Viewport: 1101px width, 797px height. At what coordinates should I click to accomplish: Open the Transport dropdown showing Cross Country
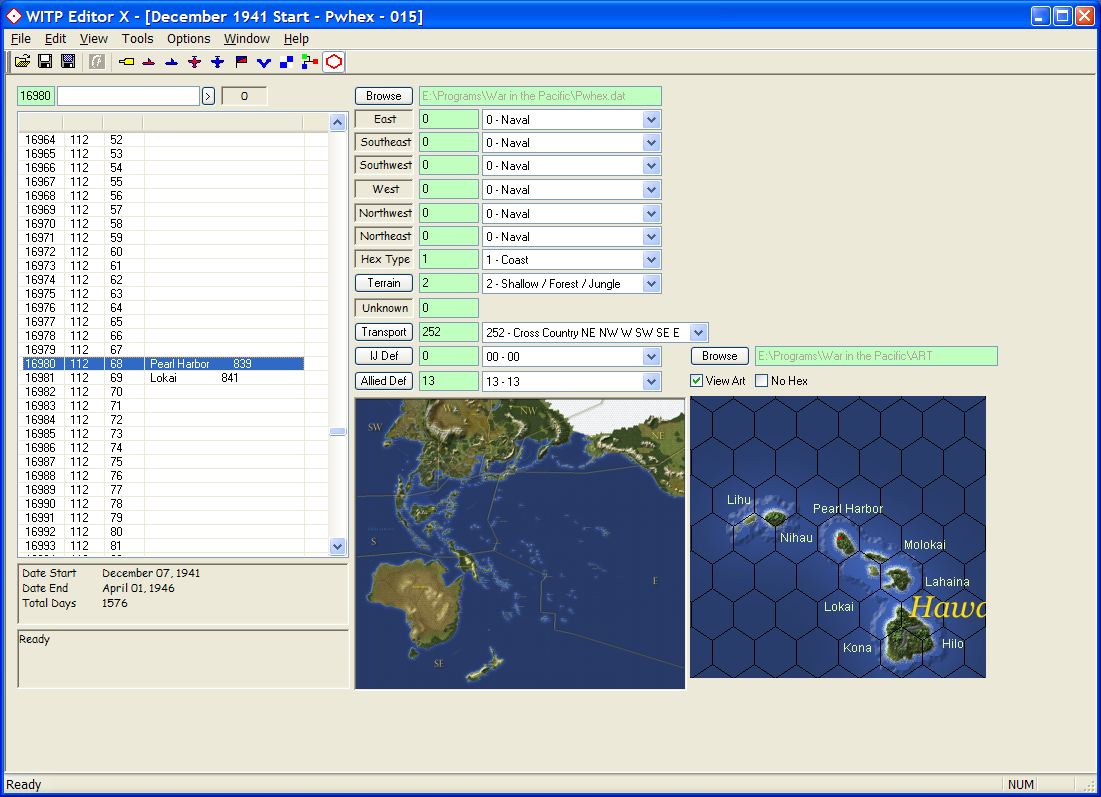click(698, 332)
